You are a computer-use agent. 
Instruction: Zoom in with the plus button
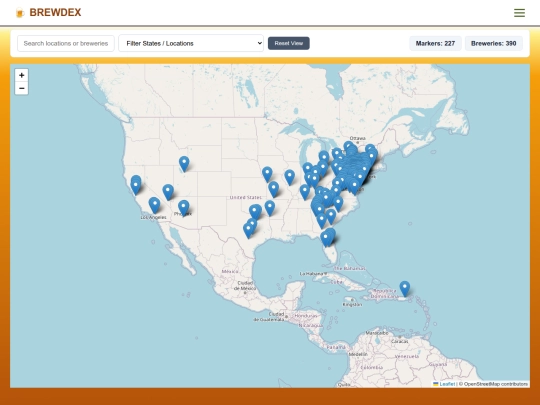(x=21, y=75)
